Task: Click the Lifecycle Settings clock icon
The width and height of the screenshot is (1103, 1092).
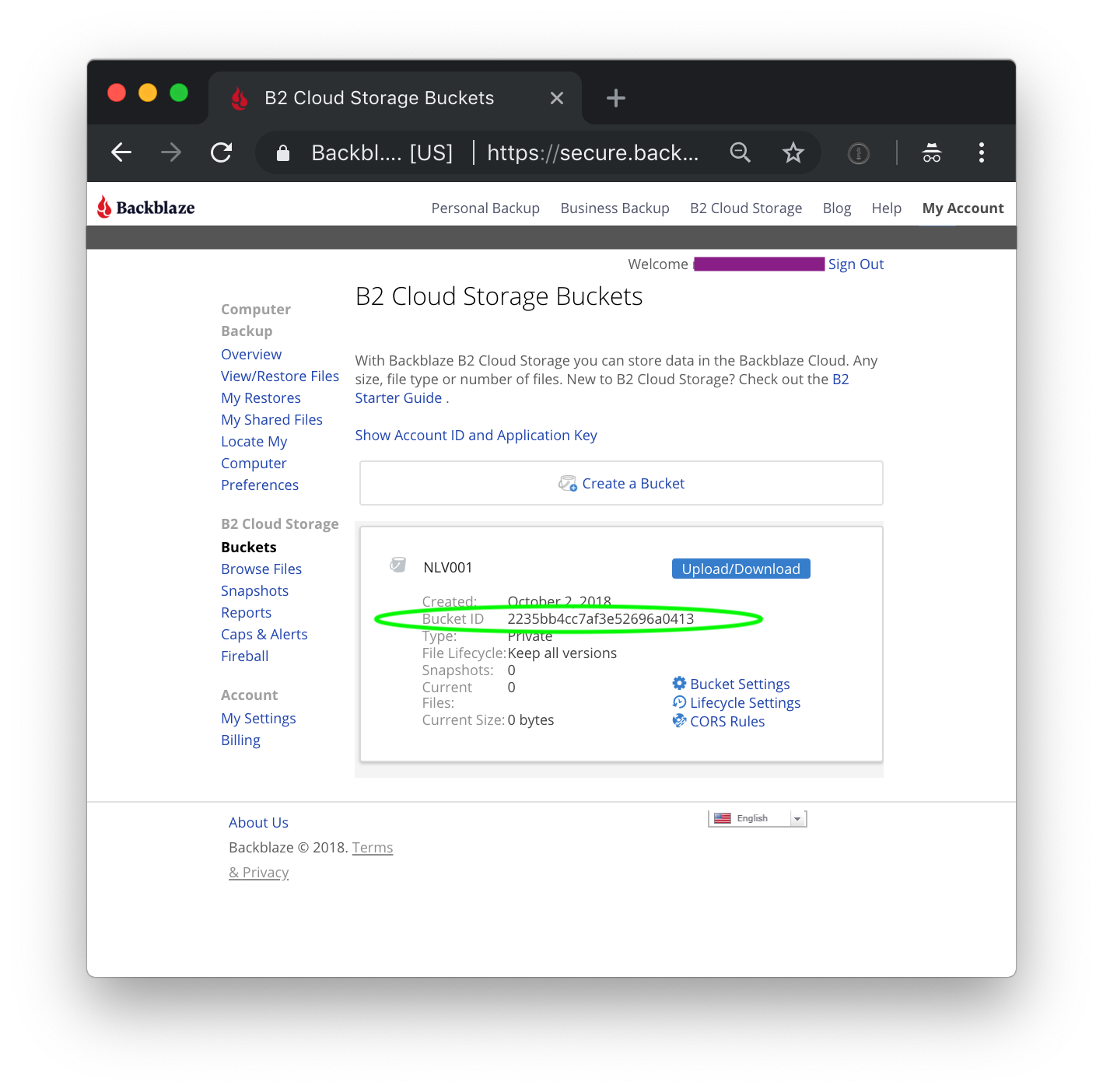Action: tap(679, 702)
